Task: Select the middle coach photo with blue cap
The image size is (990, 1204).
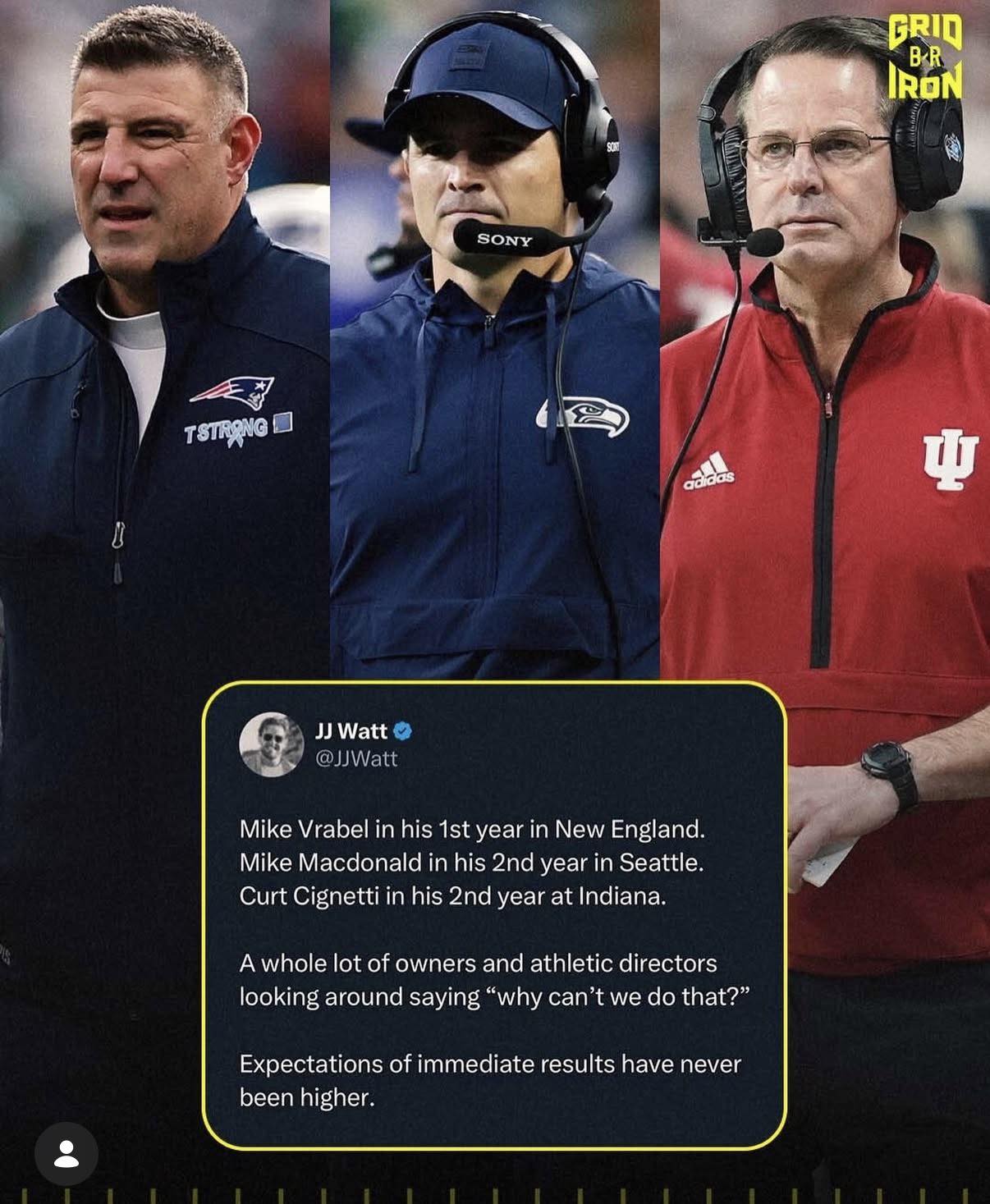Action: (494, 340)
